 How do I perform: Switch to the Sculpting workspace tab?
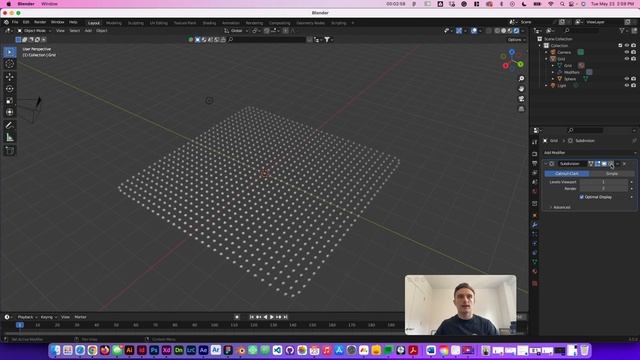(x=136, y=23)
